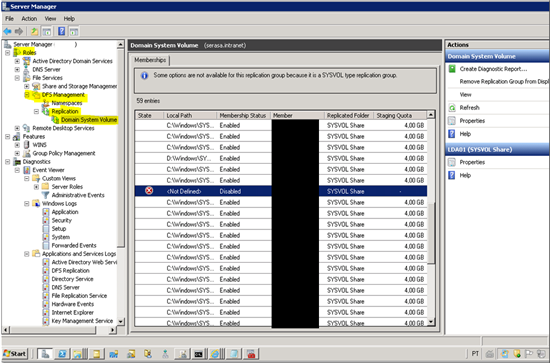The width and height of the screenshot is (550, 363).
Task: Click the red error icon in State column
Action: point(149,191)
